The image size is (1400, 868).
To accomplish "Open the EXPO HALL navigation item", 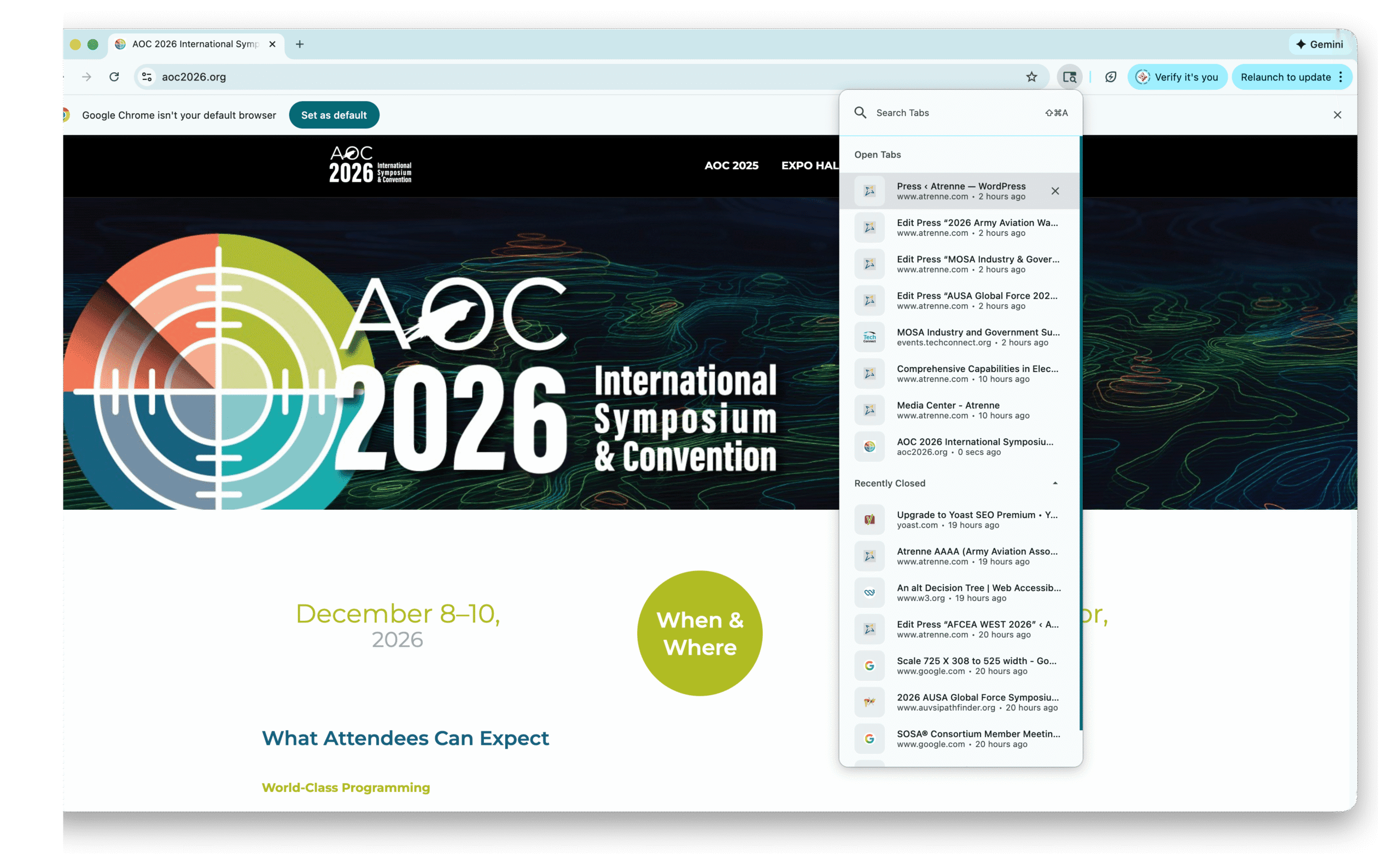I will point(810,165).
